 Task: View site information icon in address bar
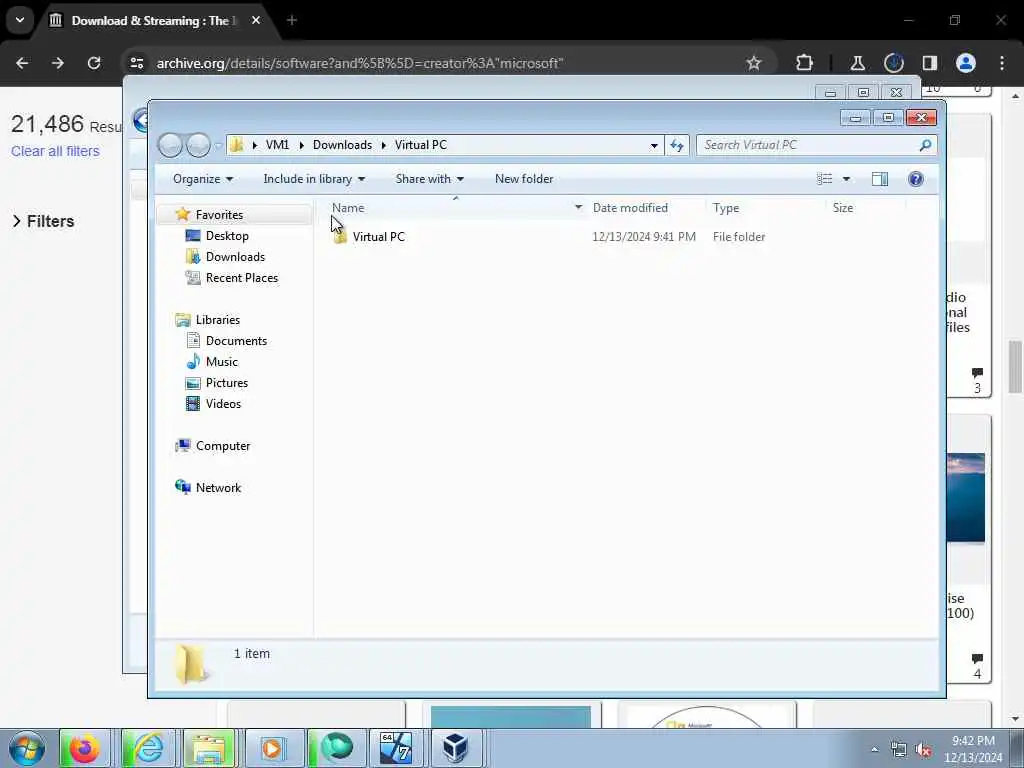137,63
